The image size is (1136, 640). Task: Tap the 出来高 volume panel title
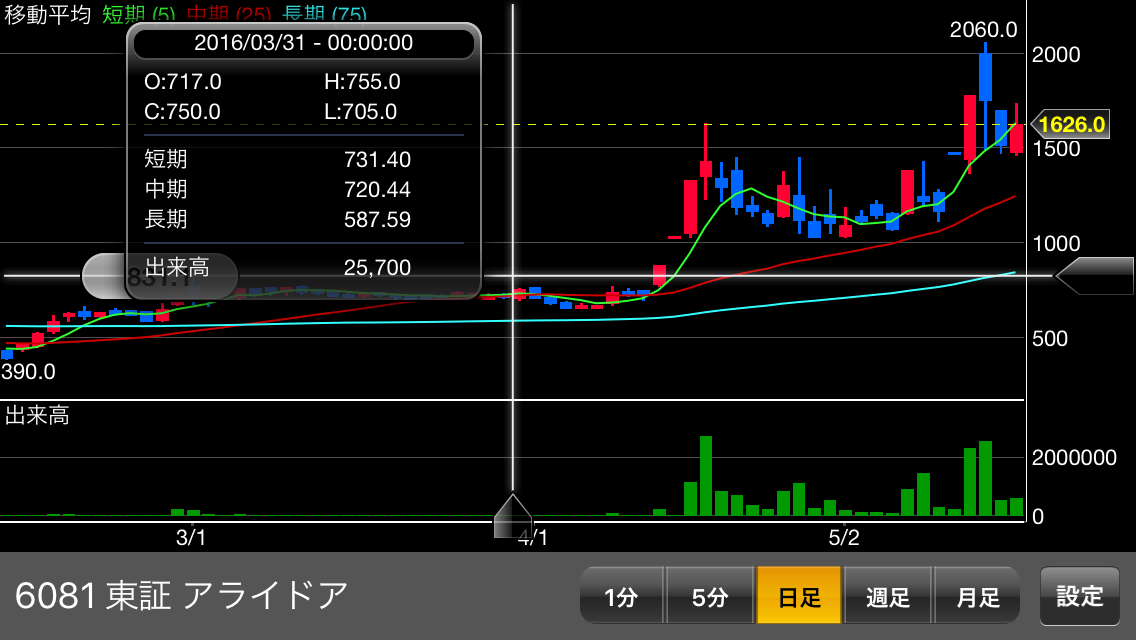point(37,416)
